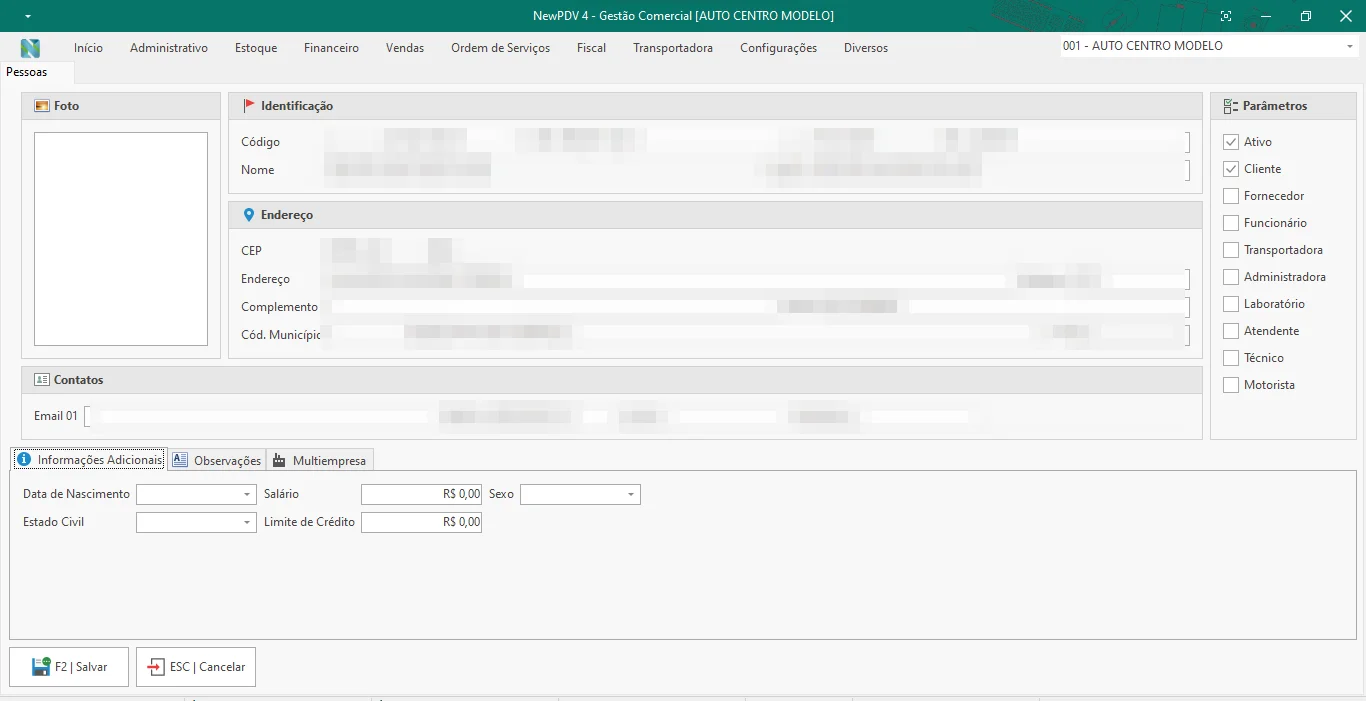Click the red exit icon on ESC Cancelar
The image size is (1366, 701).
[x=156, y=667]
